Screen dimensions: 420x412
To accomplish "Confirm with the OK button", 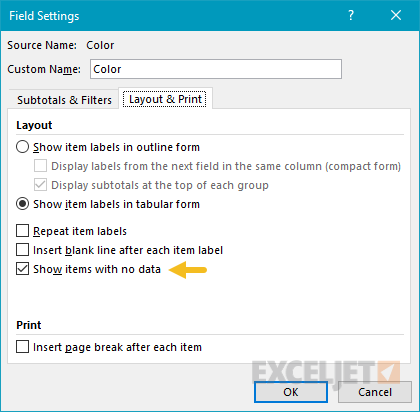I will pos(291,392).
